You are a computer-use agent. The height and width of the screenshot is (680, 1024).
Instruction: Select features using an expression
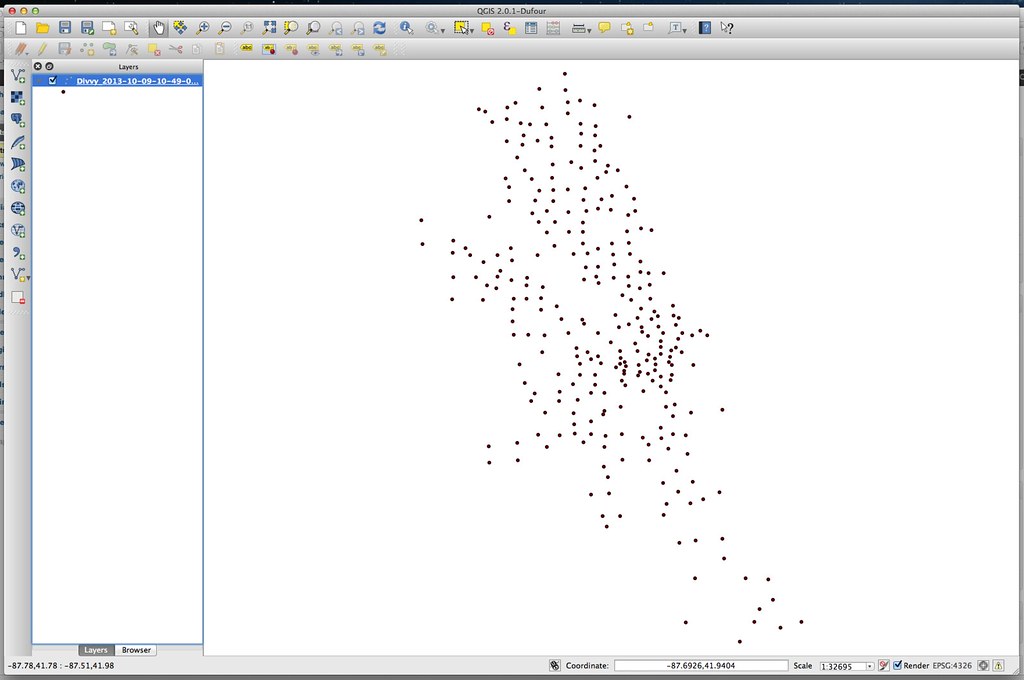[509, 27]
